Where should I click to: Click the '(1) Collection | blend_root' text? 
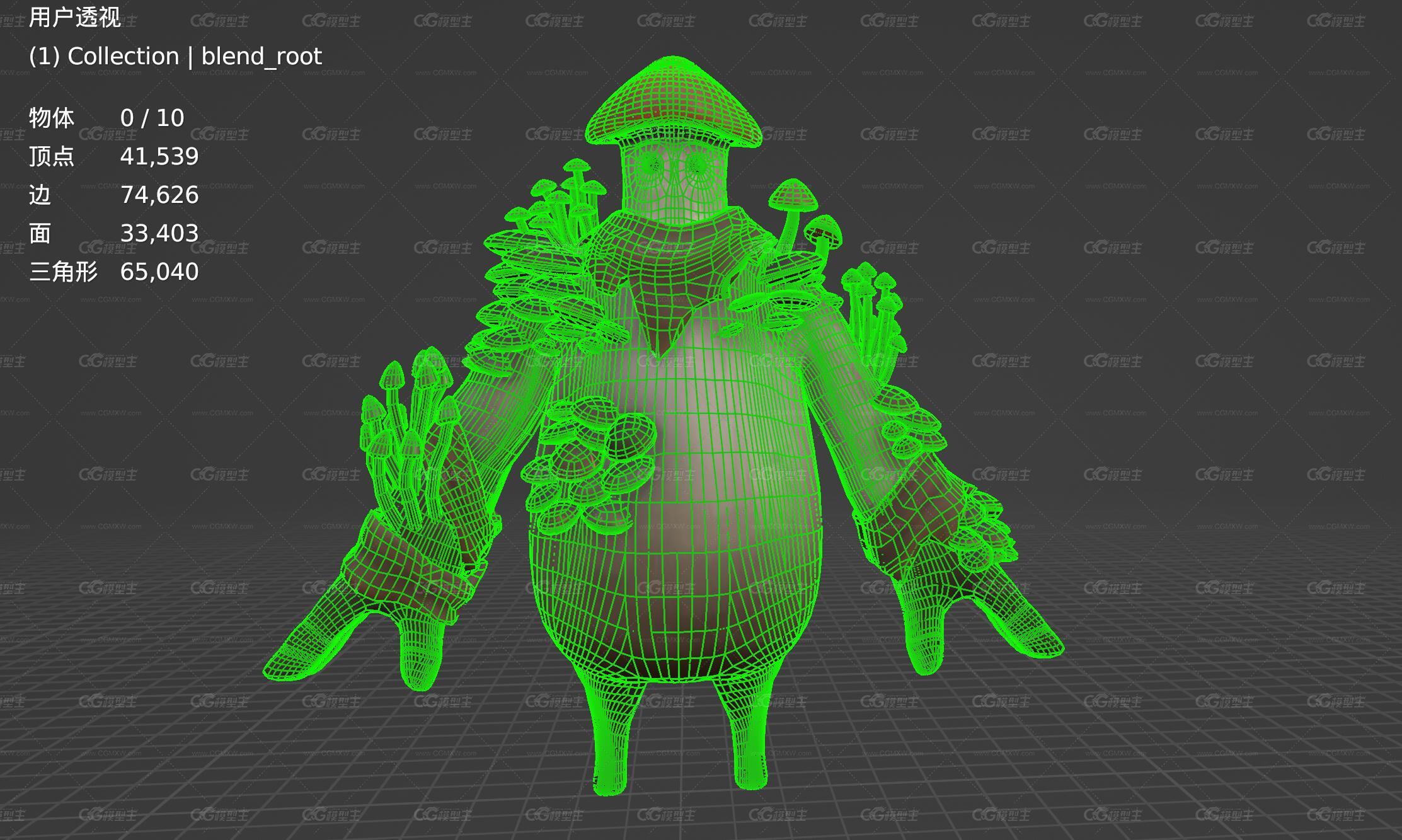click(175, 57)
